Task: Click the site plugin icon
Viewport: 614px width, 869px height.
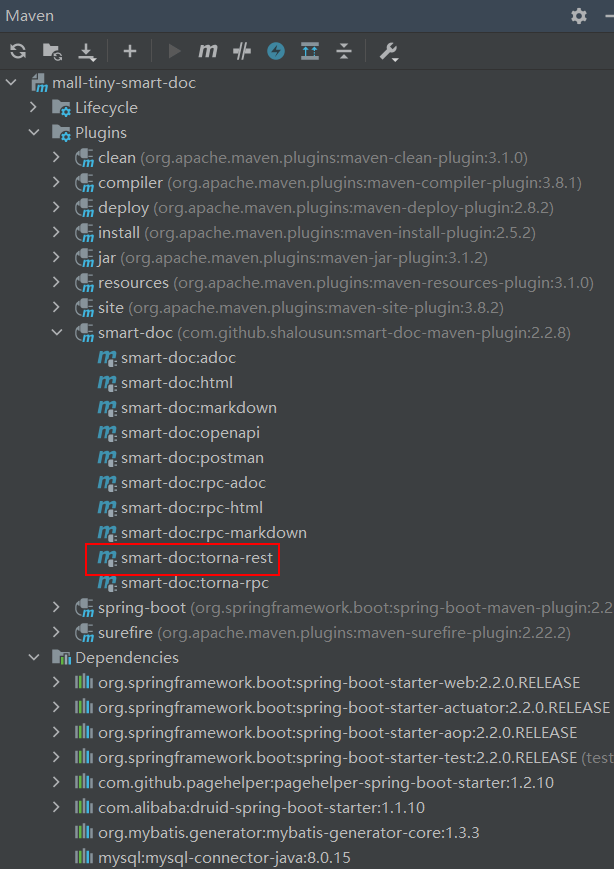Action: [x=84, y=308]
